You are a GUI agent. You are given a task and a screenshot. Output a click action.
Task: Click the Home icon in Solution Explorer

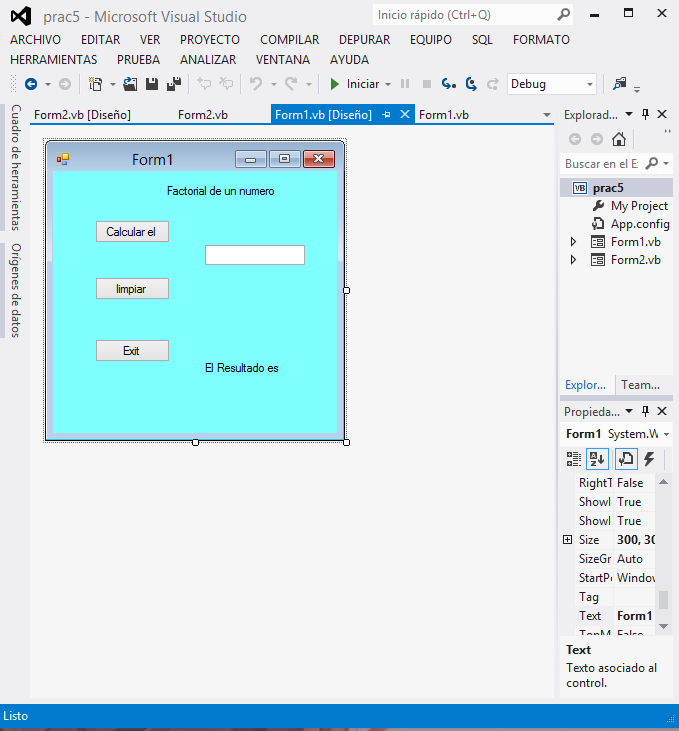[x=619, y=139]
